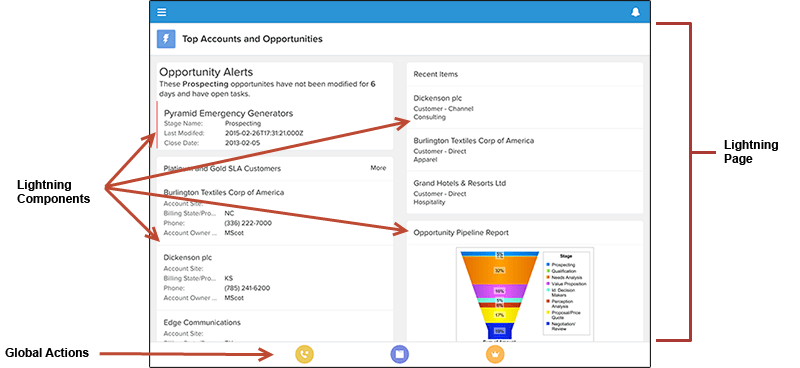The image size is (800, 368).
Task: Click Prospecting blue legend swatch
Action: (x=548, y=265)
